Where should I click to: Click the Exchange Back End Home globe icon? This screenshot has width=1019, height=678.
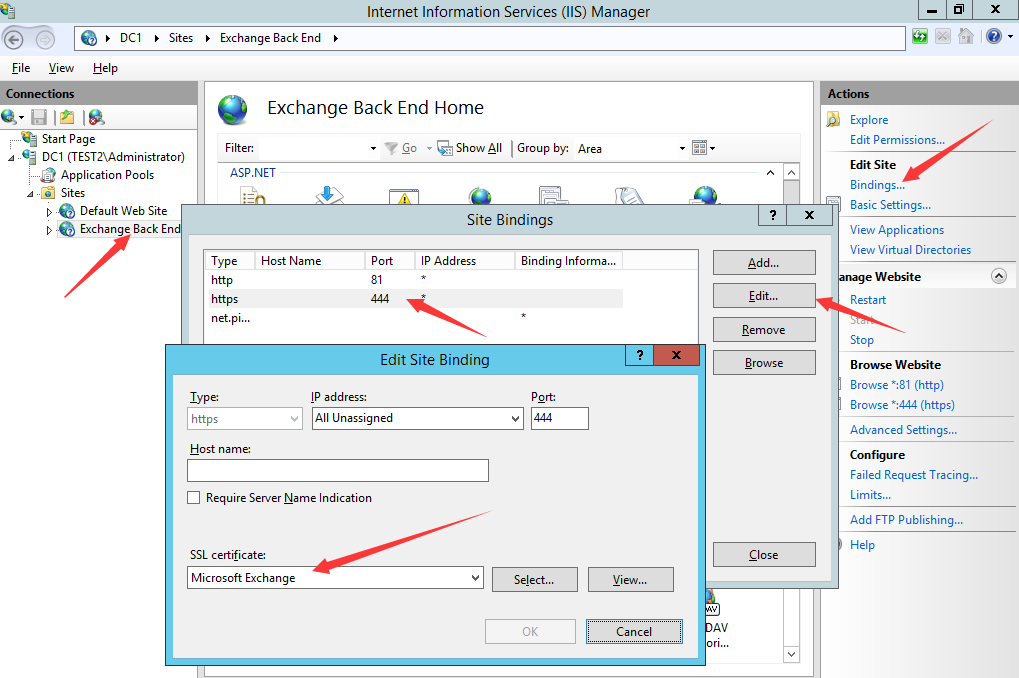[x=233, y=109]
